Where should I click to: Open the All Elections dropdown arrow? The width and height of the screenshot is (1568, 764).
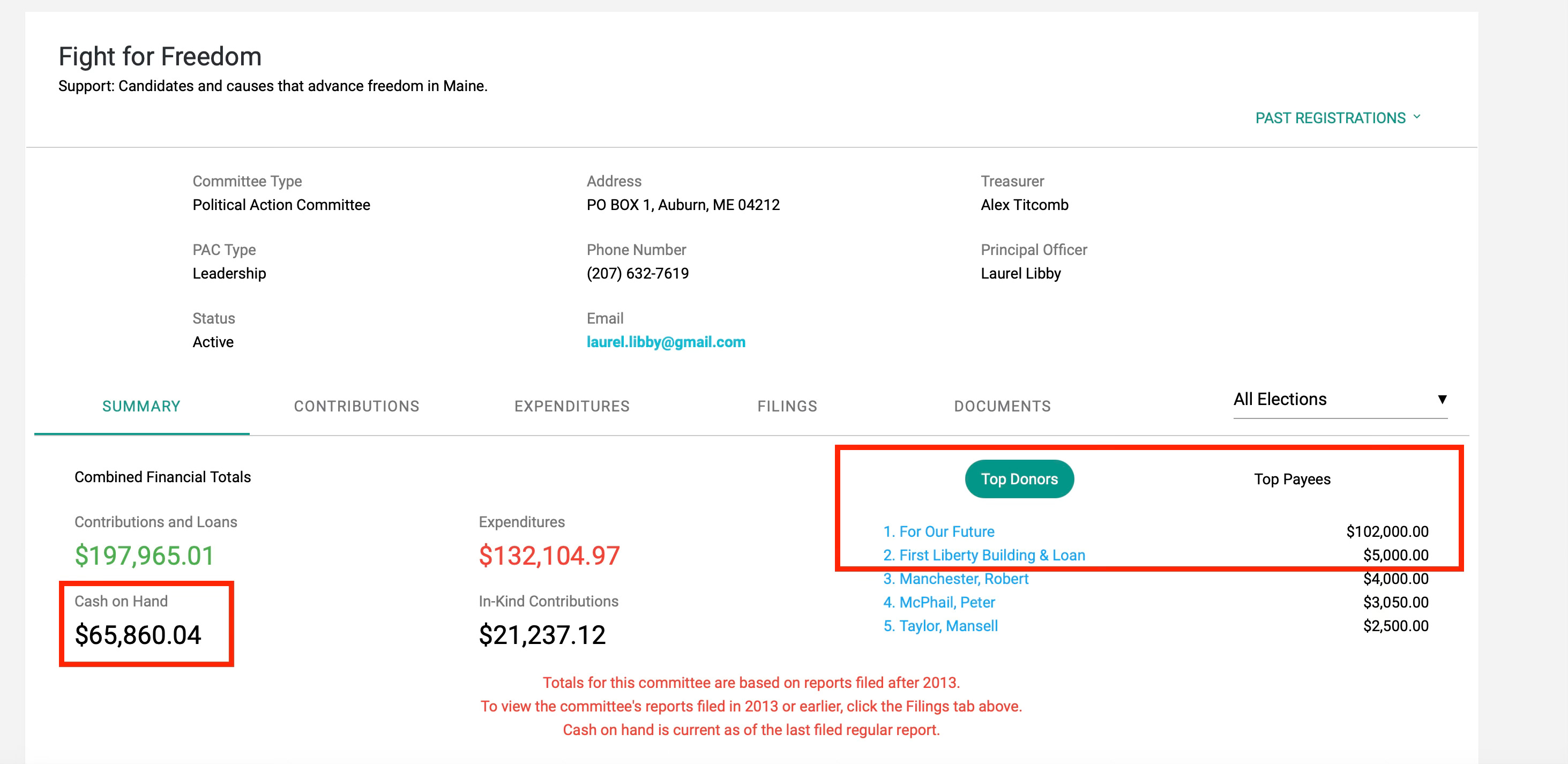pyautogui.click(x=1442, y=399)
